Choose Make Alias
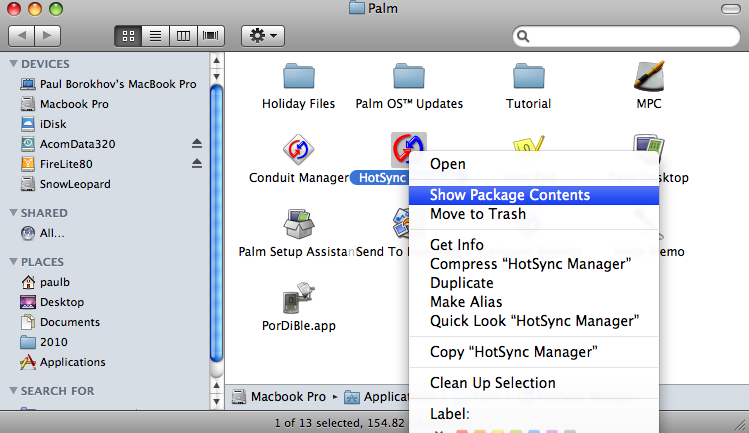This screenshot has width=749, height=433. point(534,302)
